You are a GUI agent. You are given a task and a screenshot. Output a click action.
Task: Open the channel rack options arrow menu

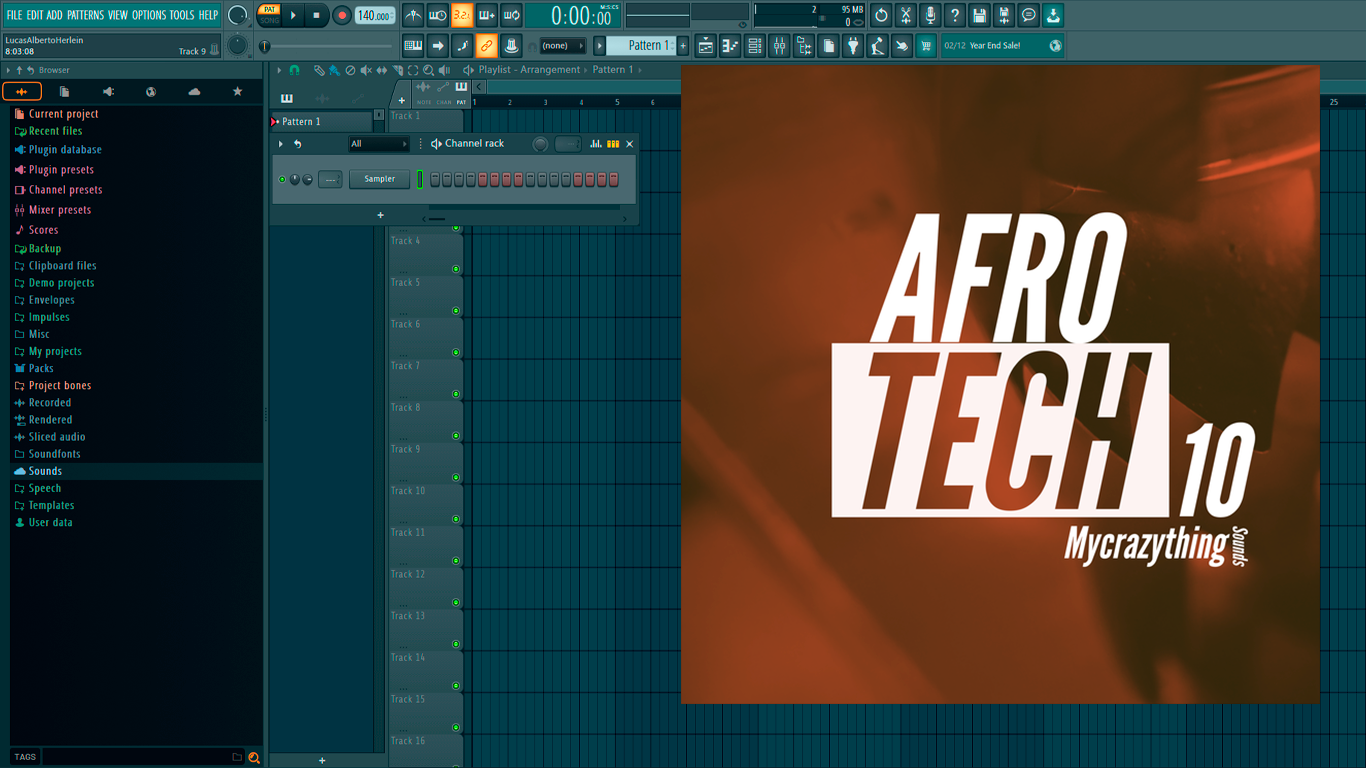pos(281,144)
